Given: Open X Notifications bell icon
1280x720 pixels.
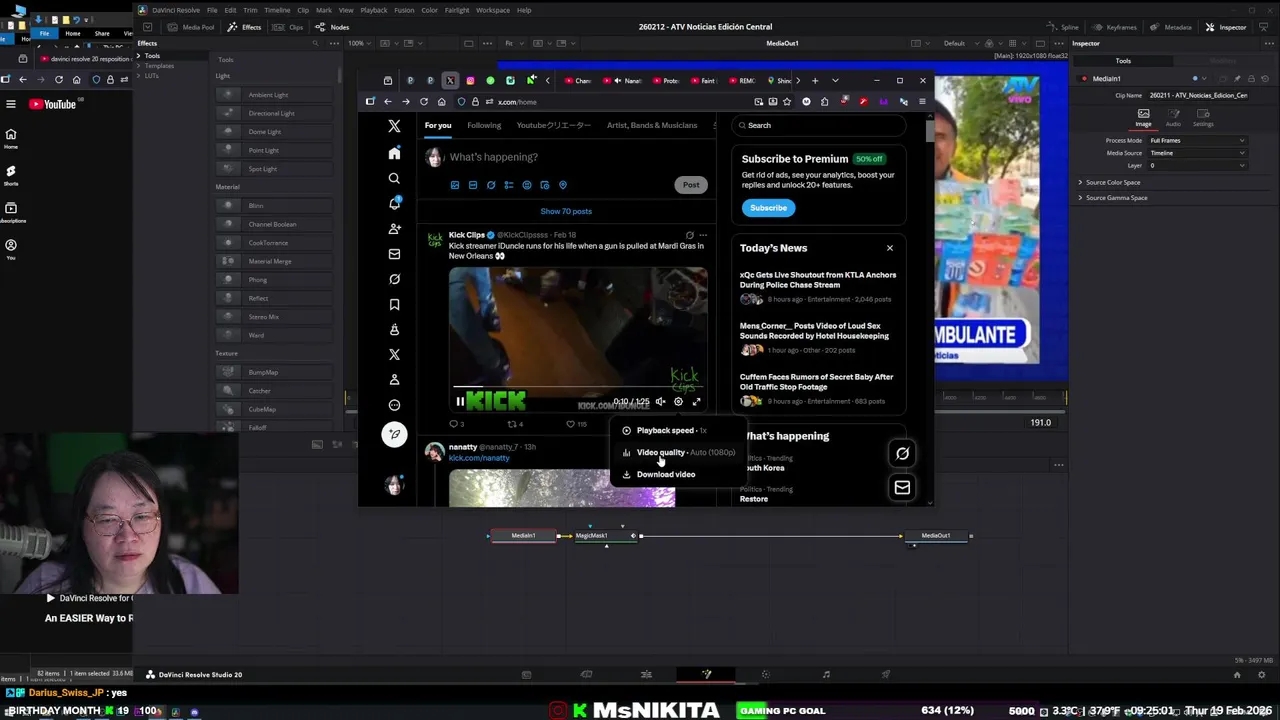Looking at the screenshot, I should coord(394,203).
